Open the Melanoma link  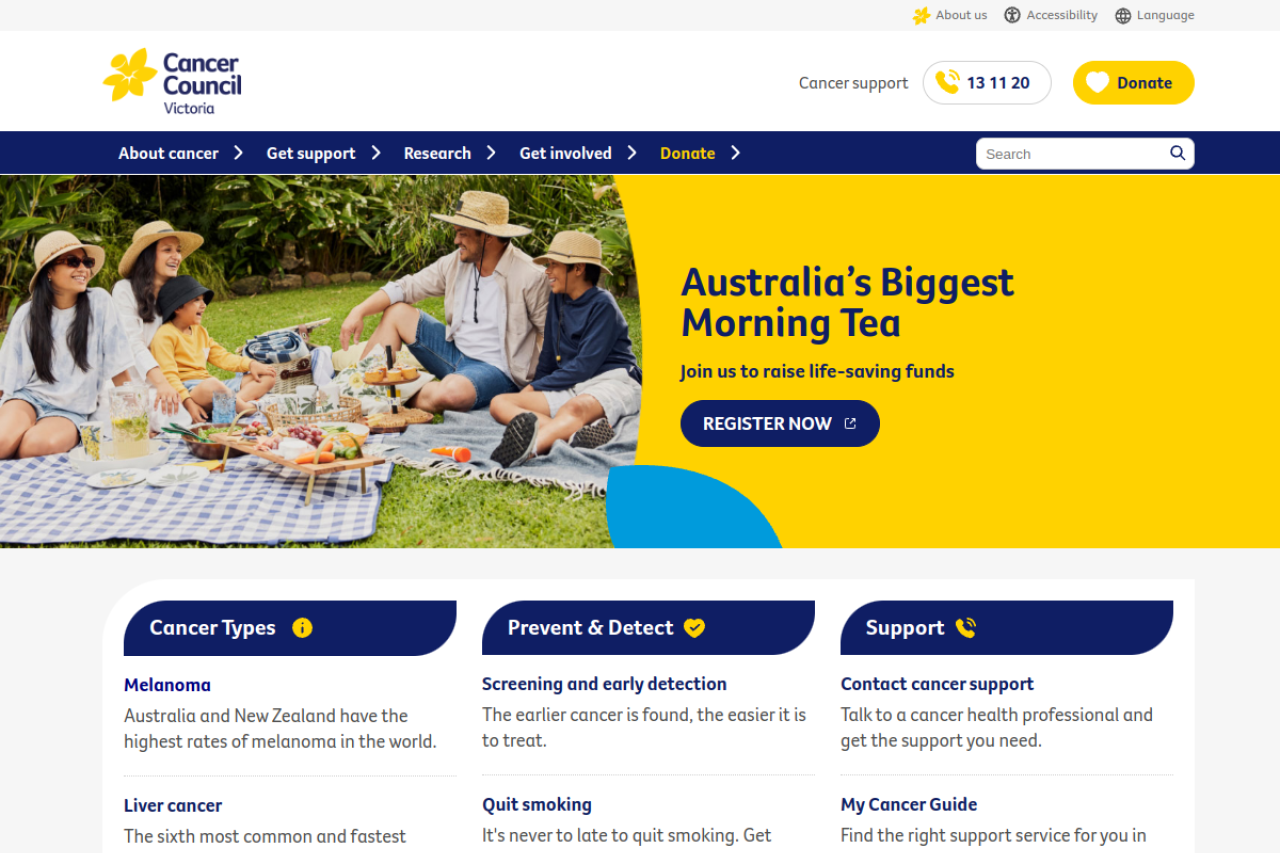point(167,685)
